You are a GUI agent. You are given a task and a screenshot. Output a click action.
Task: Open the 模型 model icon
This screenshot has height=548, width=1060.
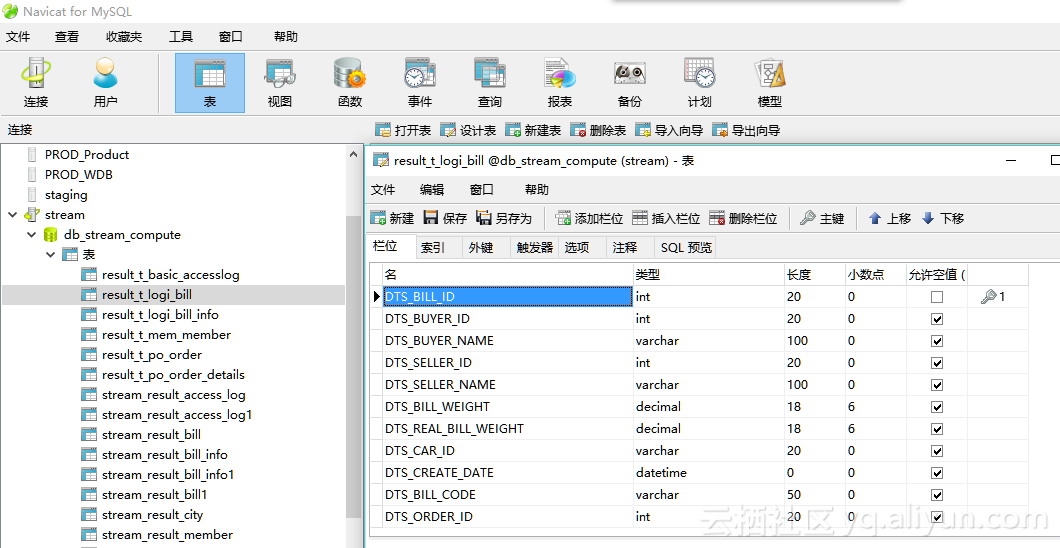(x=770, y=83)
